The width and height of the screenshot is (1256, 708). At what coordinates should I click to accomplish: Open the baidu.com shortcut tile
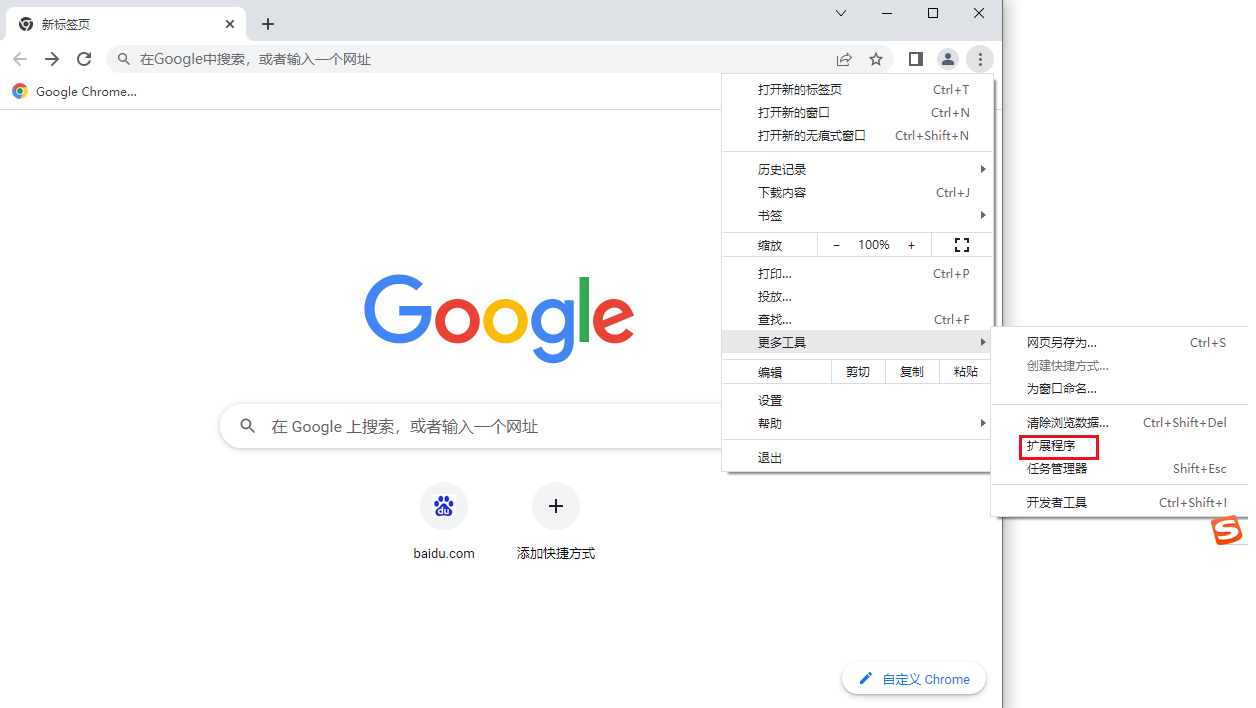pyautogui.click(x=444, y=521)
